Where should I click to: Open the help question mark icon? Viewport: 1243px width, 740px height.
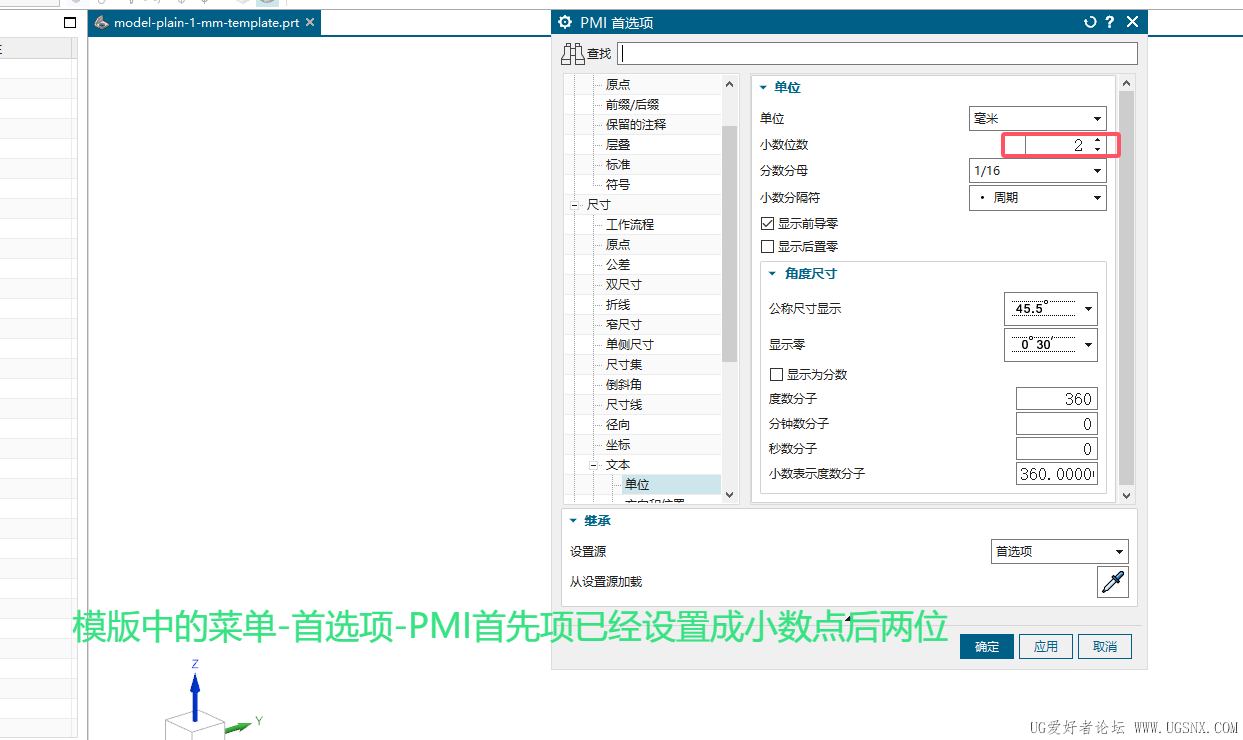click(x=1110, y=22)
